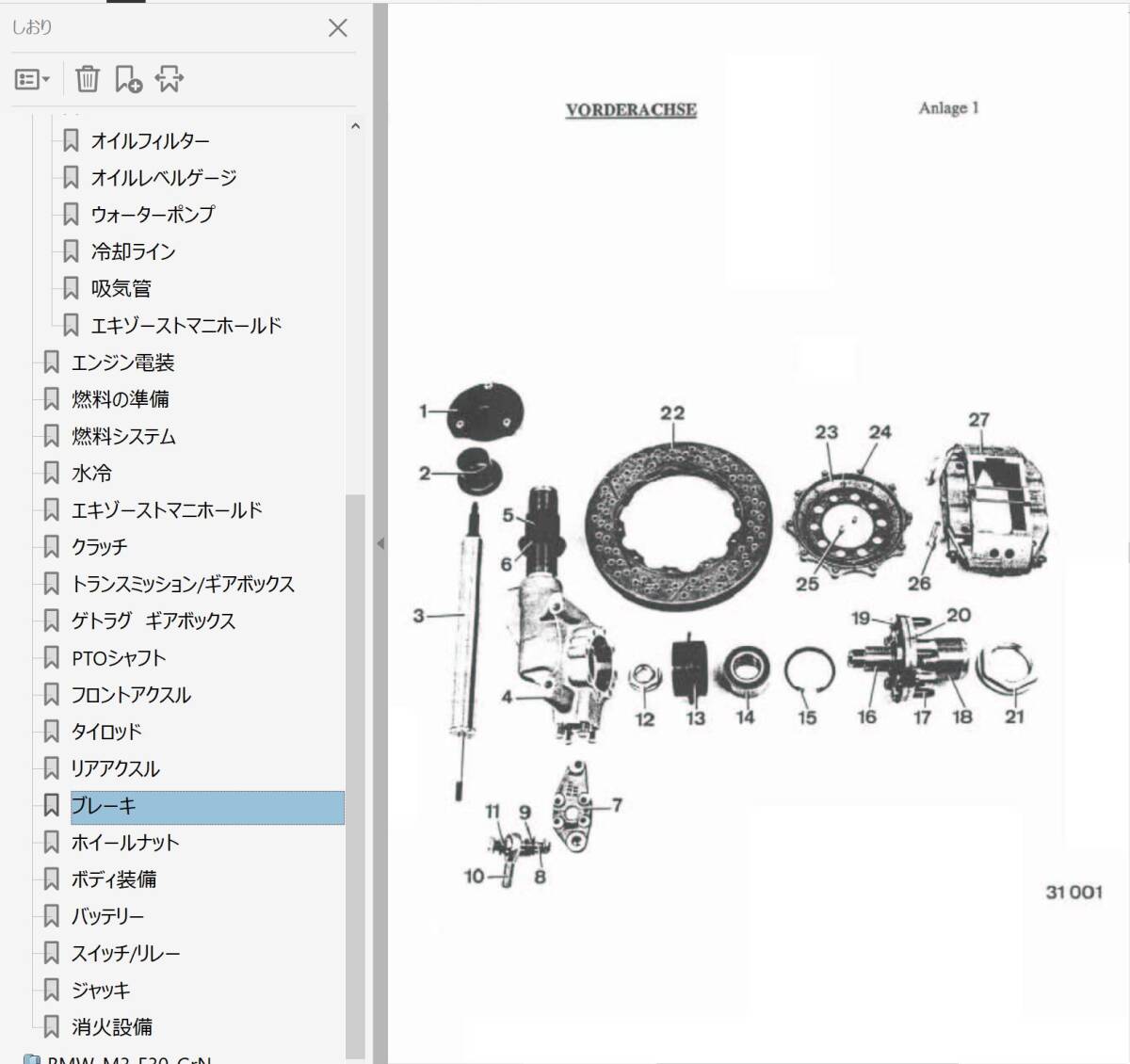Select top-level エキゾーストマニホールド bookmark below 水冷
Image resolution: width=1130 pixels, height=1064 pixels.
167,510
